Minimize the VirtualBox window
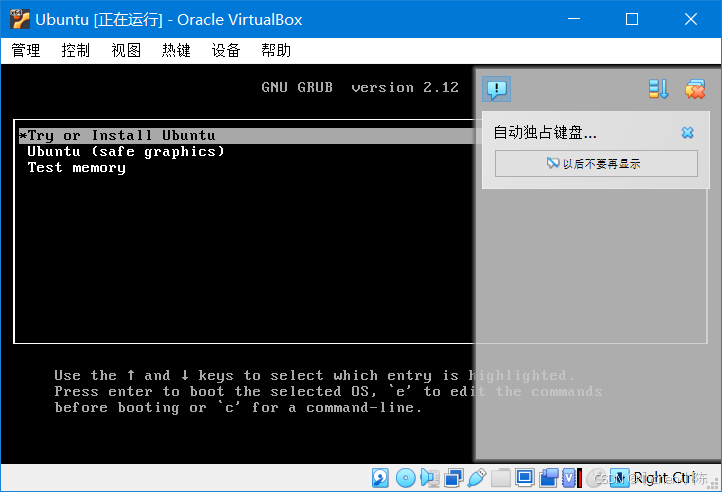Viewport: 722px width, 492px height. click(x=574, y=19)
